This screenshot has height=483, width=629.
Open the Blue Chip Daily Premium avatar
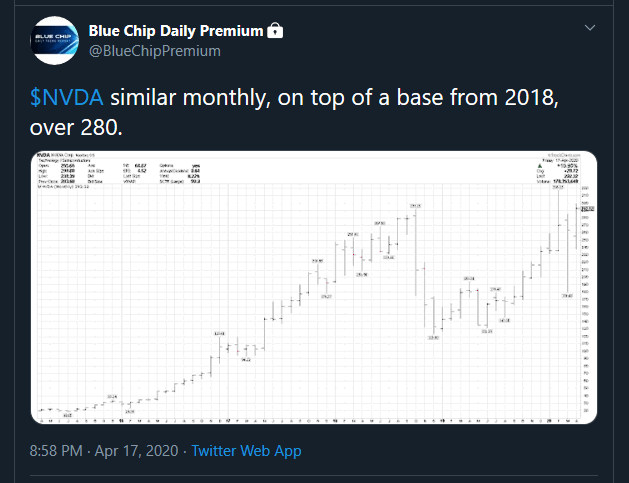click(55, 41)
